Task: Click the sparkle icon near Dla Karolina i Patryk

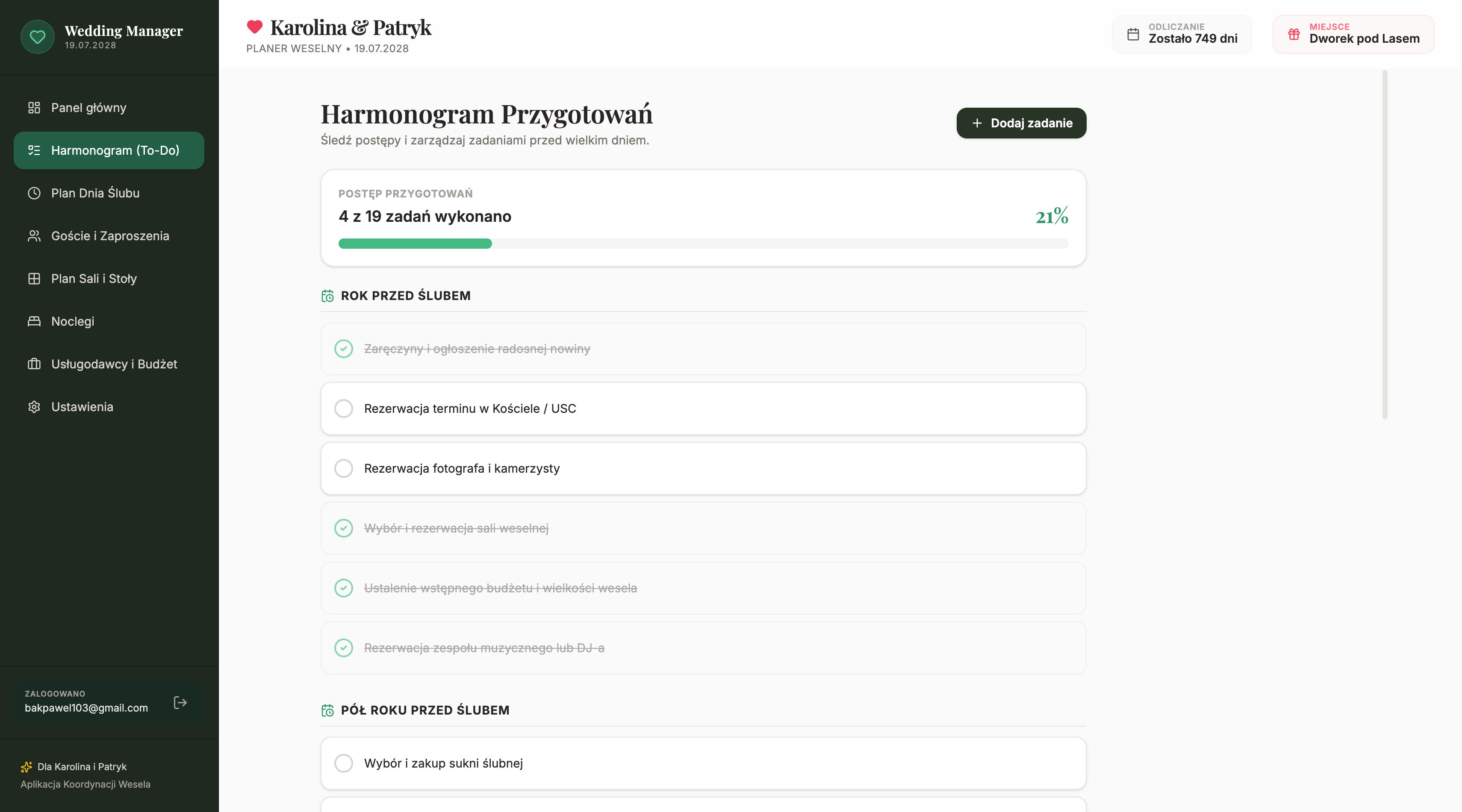Action: [26, 767]
